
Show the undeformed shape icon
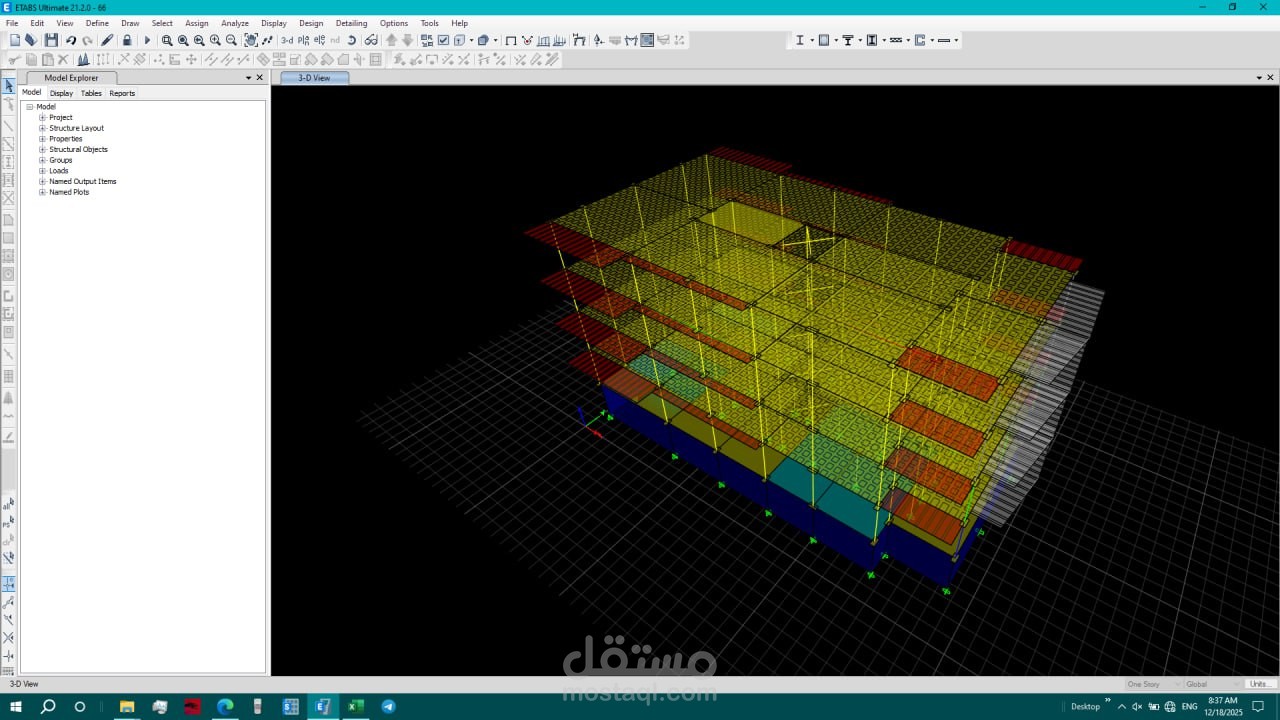click(511, 40)
